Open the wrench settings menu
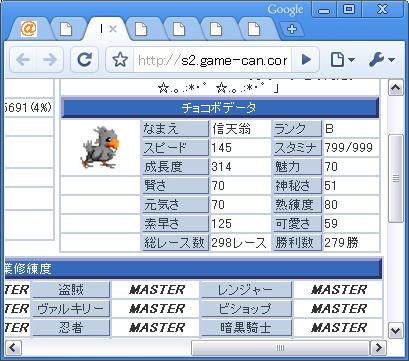Image resolution: width=409 pixels, height=361 pixels. pos(382,60)
